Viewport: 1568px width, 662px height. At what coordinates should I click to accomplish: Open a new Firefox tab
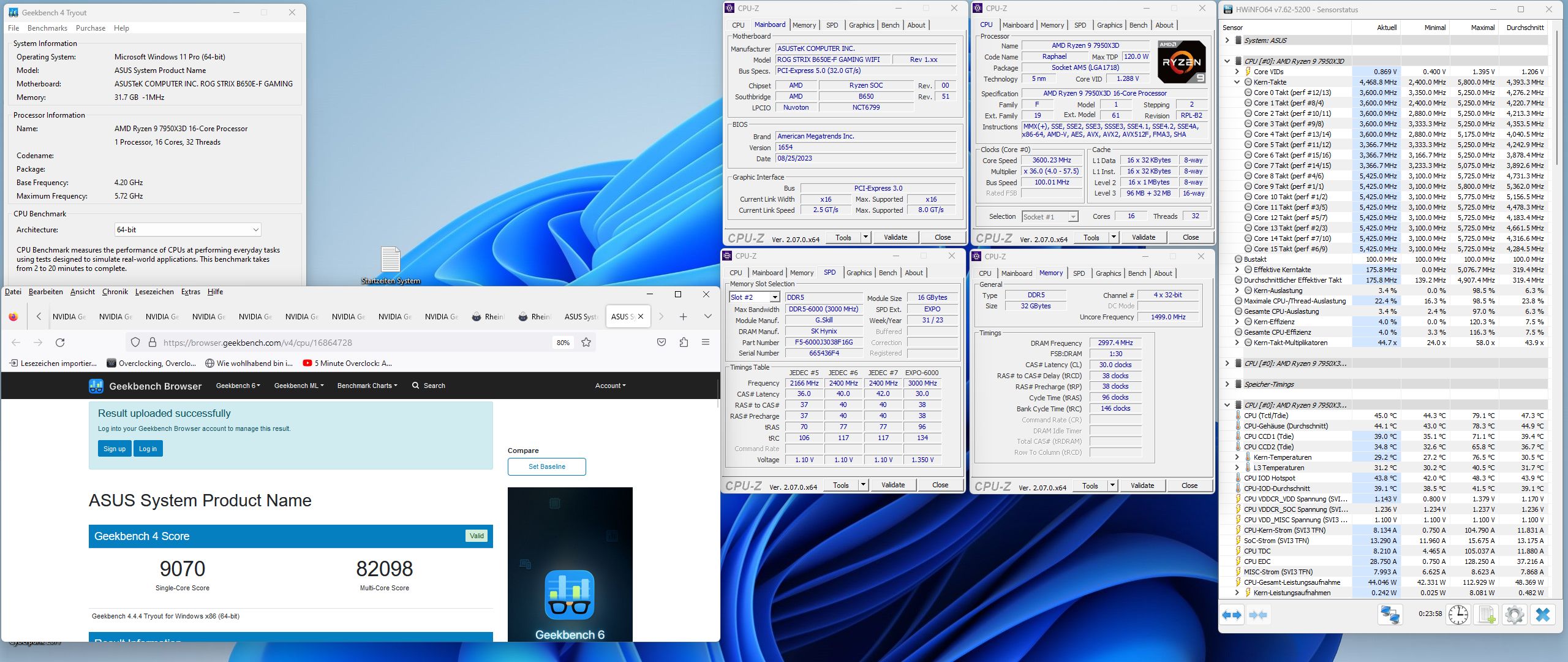click(x=683, y=317)
